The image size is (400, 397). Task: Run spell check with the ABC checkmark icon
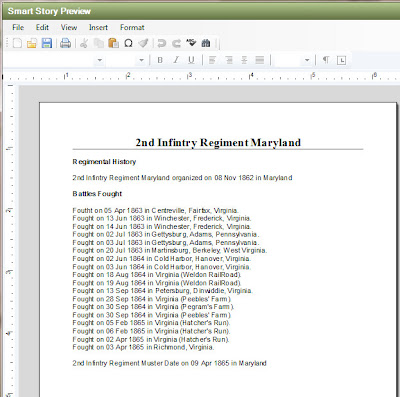coord(191,42)
